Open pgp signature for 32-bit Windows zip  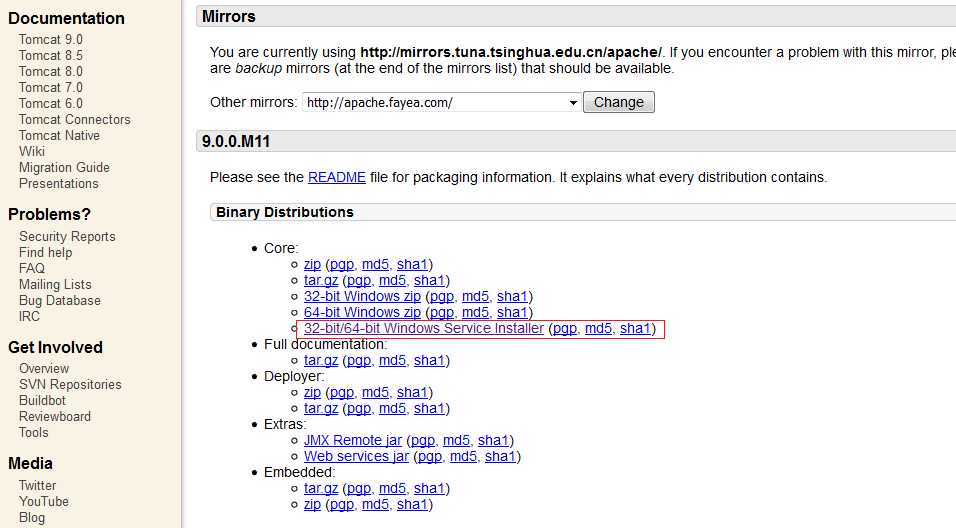[x=441, y=296]
